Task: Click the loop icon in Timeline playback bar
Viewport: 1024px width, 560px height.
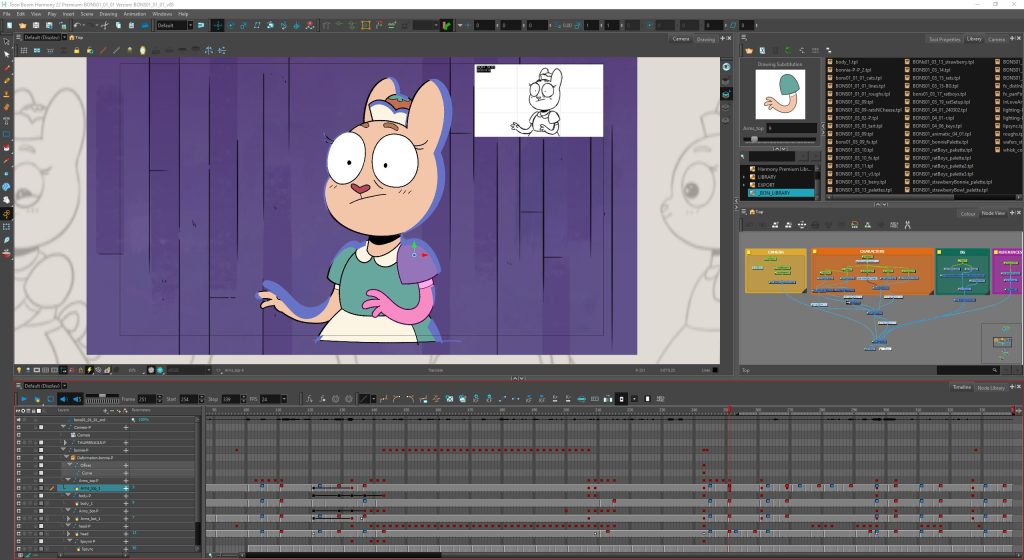Action: (50, 399)
